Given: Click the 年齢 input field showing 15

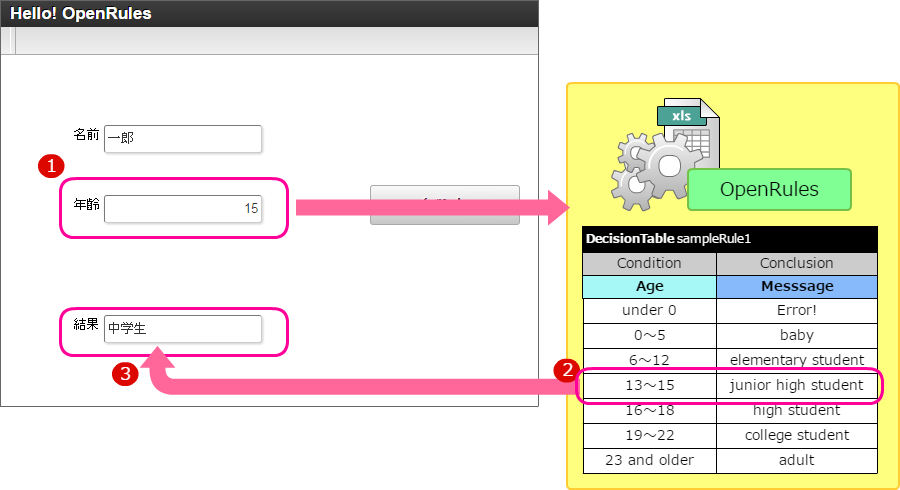Looking at the screenshot, I should tap(183, 209).
